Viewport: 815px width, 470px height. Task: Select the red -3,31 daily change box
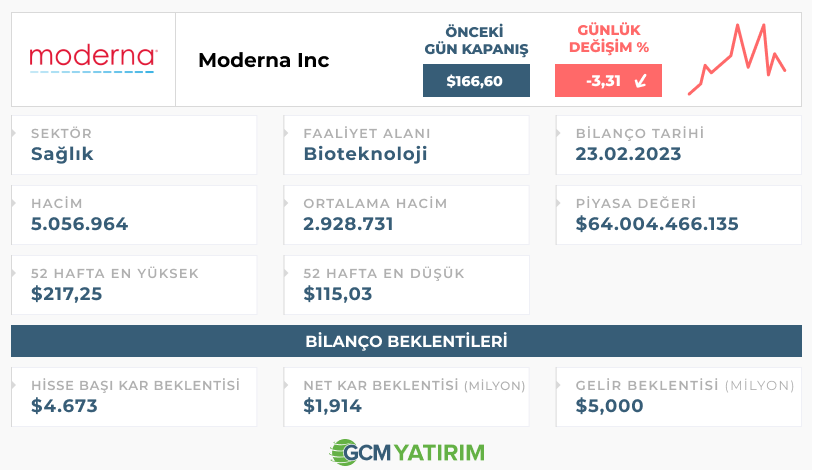pyautogui.click(x=608, y=81)
